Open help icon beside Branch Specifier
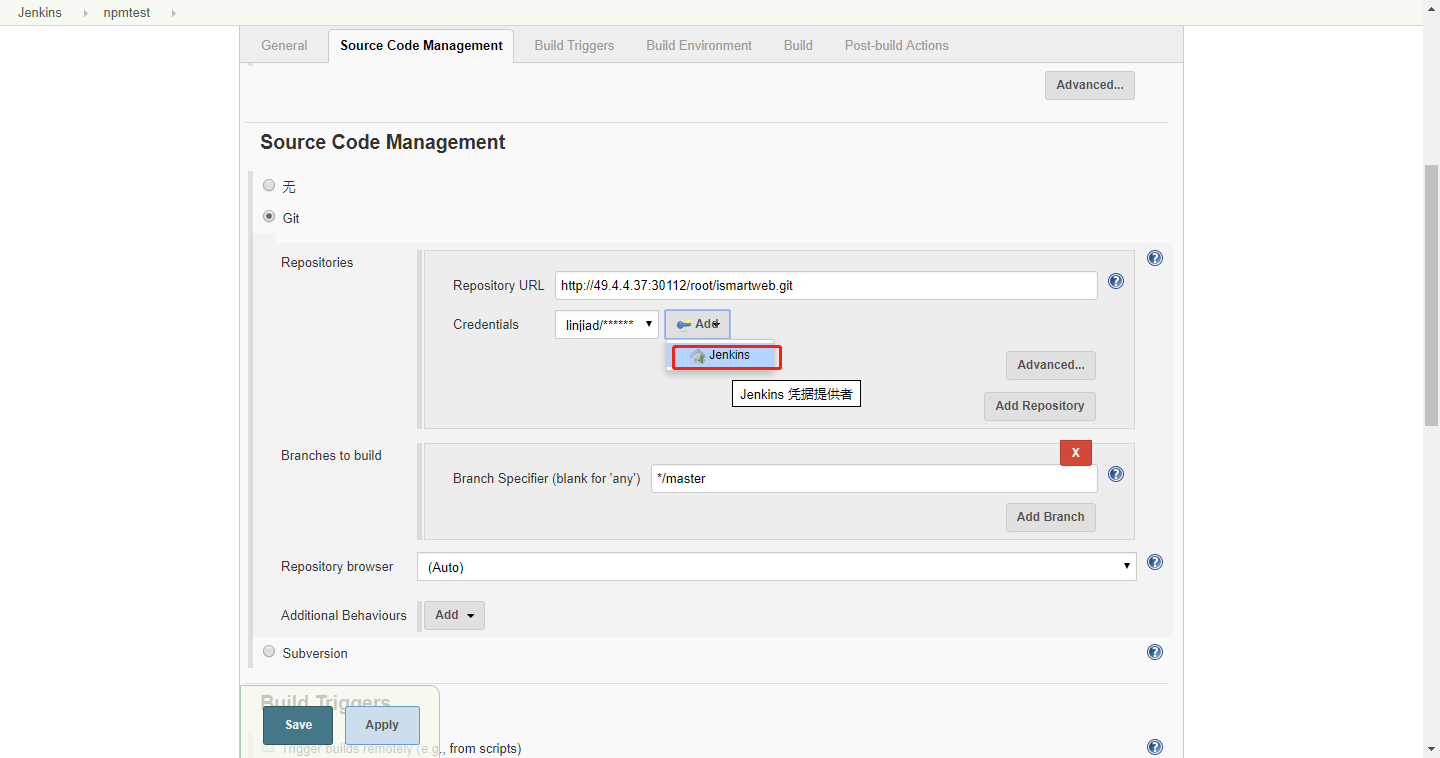 pyautogui.click(x=1116, y=474)
